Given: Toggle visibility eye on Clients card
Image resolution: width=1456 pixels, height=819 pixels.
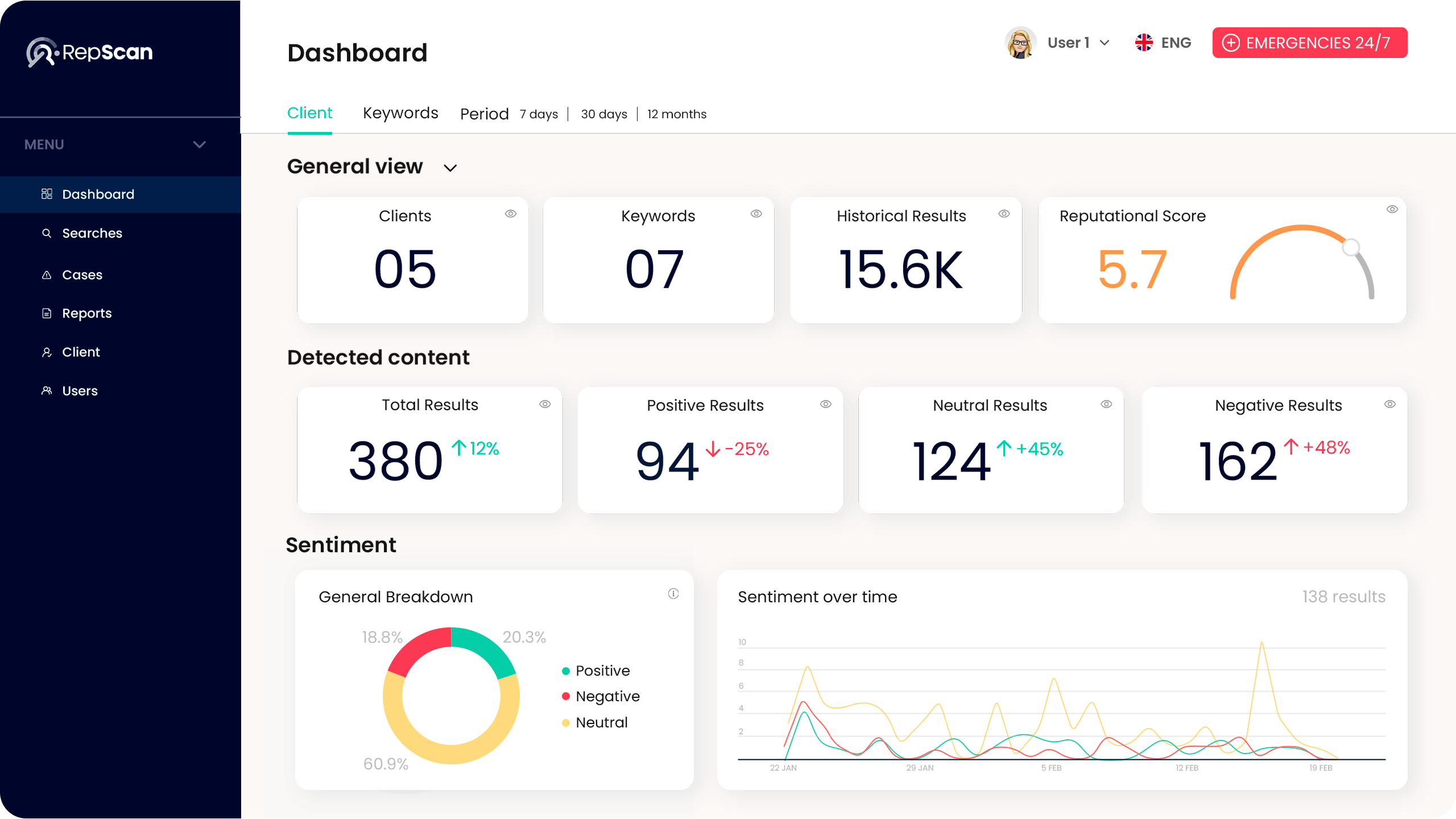Looking at the screenshot, I should 511,214.
